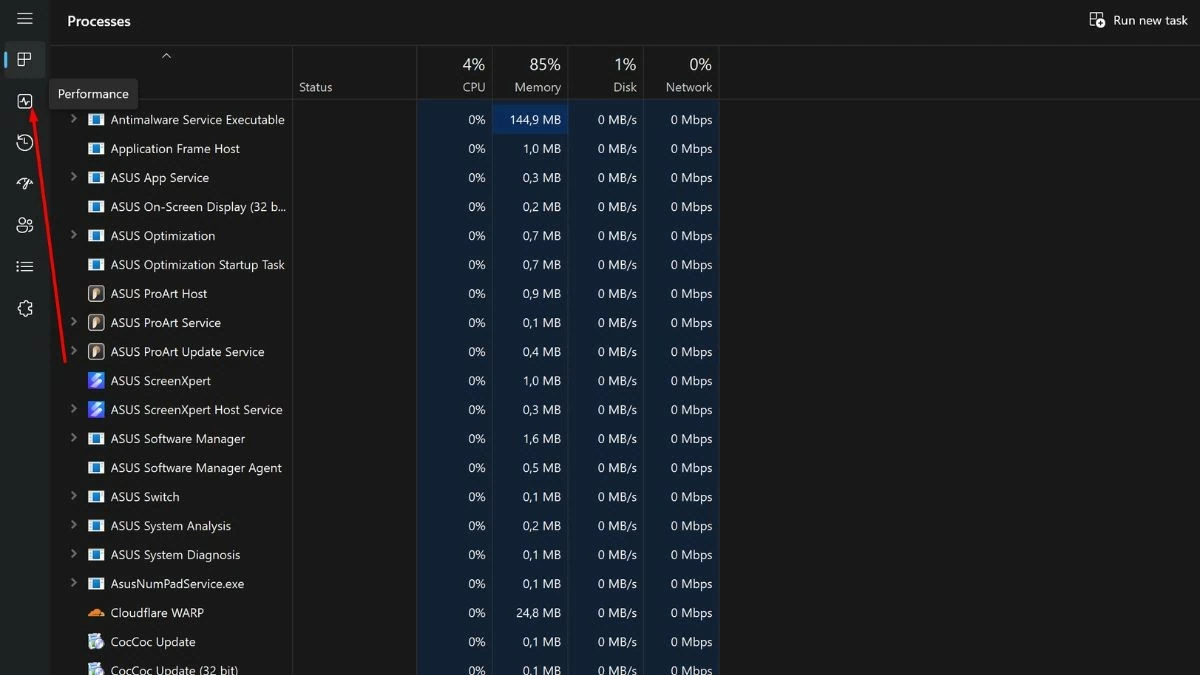
Task: Click the Cloudflare WARP cloud icon
Action: click(x=96, y=613)
